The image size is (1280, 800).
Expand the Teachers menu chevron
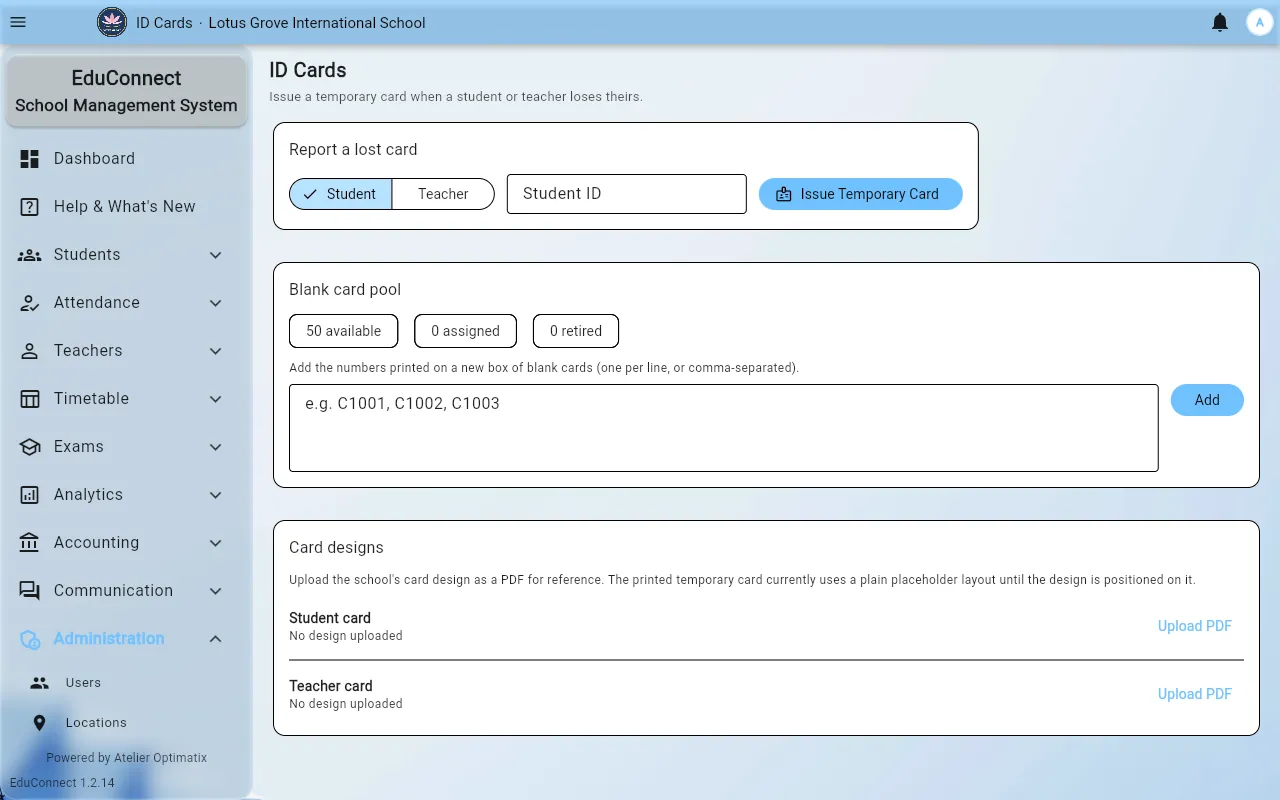coord(216,351)
